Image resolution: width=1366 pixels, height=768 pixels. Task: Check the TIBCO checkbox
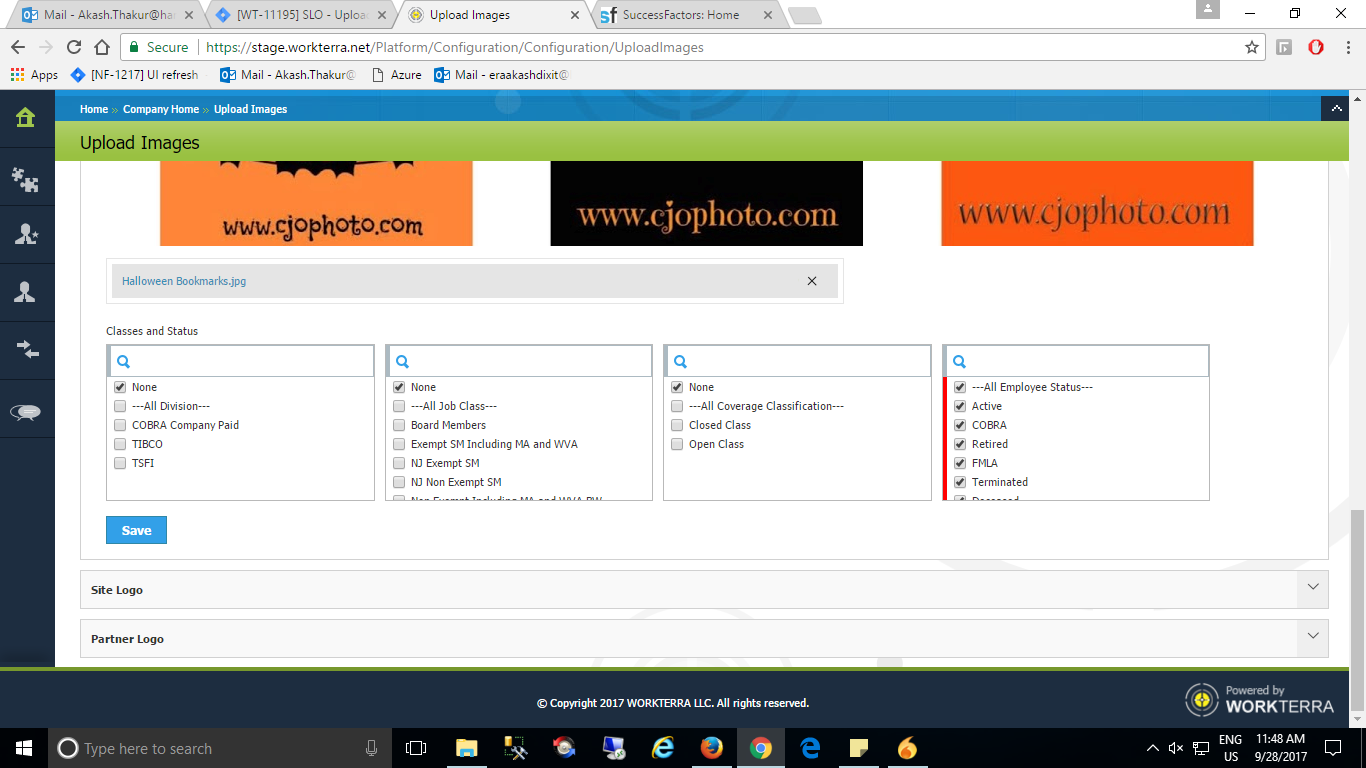(120, 444)
